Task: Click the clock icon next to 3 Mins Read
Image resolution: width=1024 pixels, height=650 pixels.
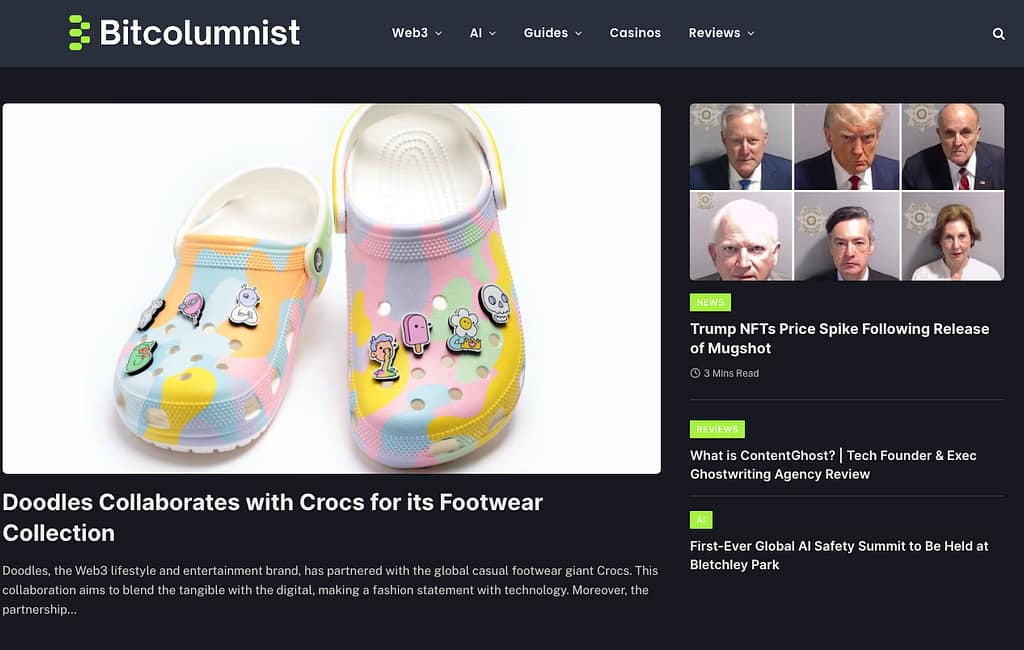Action: pos(694,373)
